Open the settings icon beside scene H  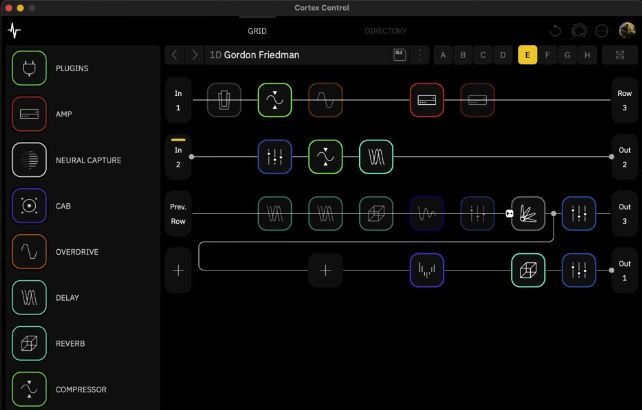click(620, 55)
